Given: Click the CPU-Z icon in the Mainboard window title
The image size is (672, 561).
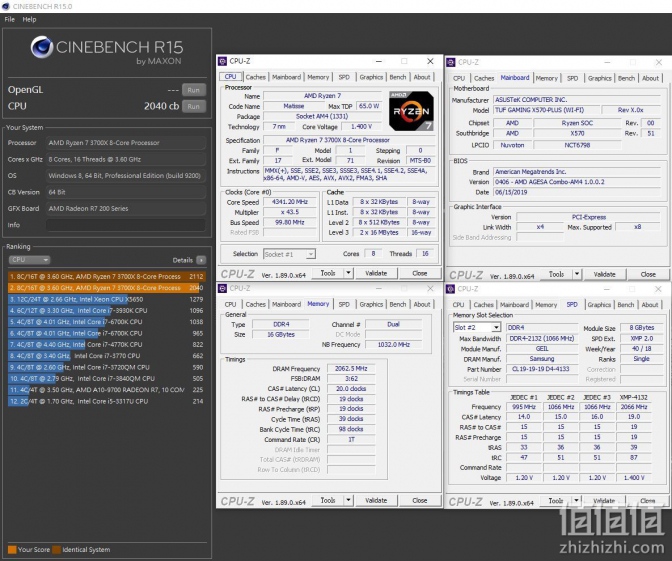Looking at the screenshot, I should pyautogui.click(x=450, y=62).
